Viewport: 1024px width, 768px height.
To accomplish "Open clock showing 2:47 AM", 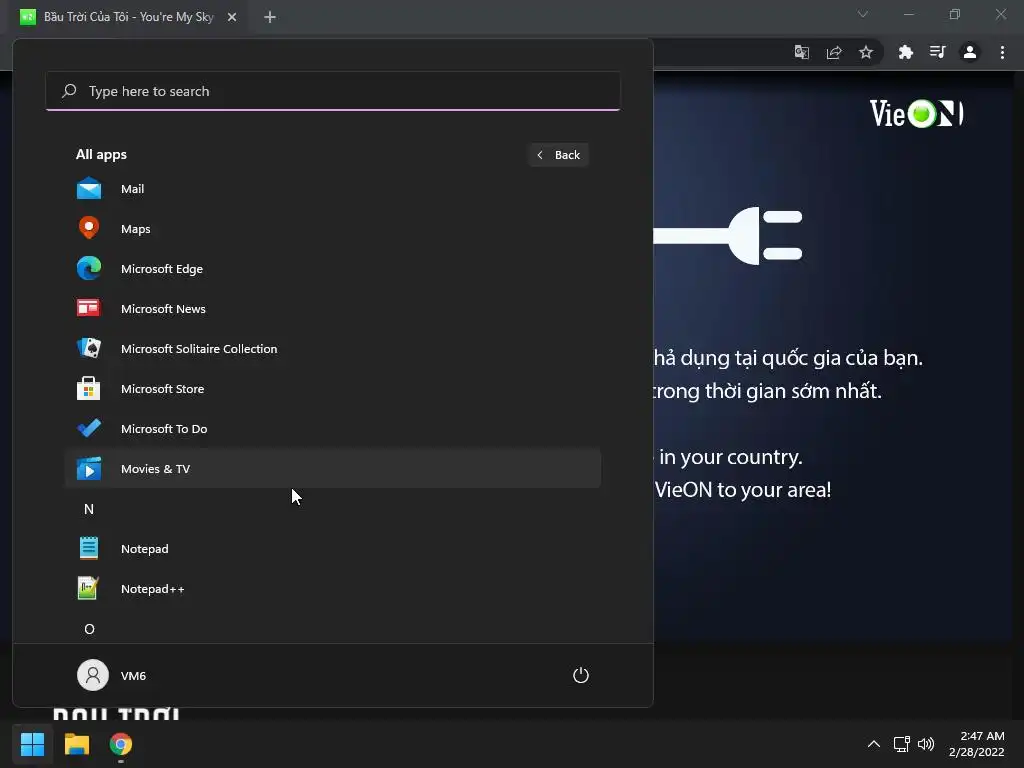I will click(977, 744).
